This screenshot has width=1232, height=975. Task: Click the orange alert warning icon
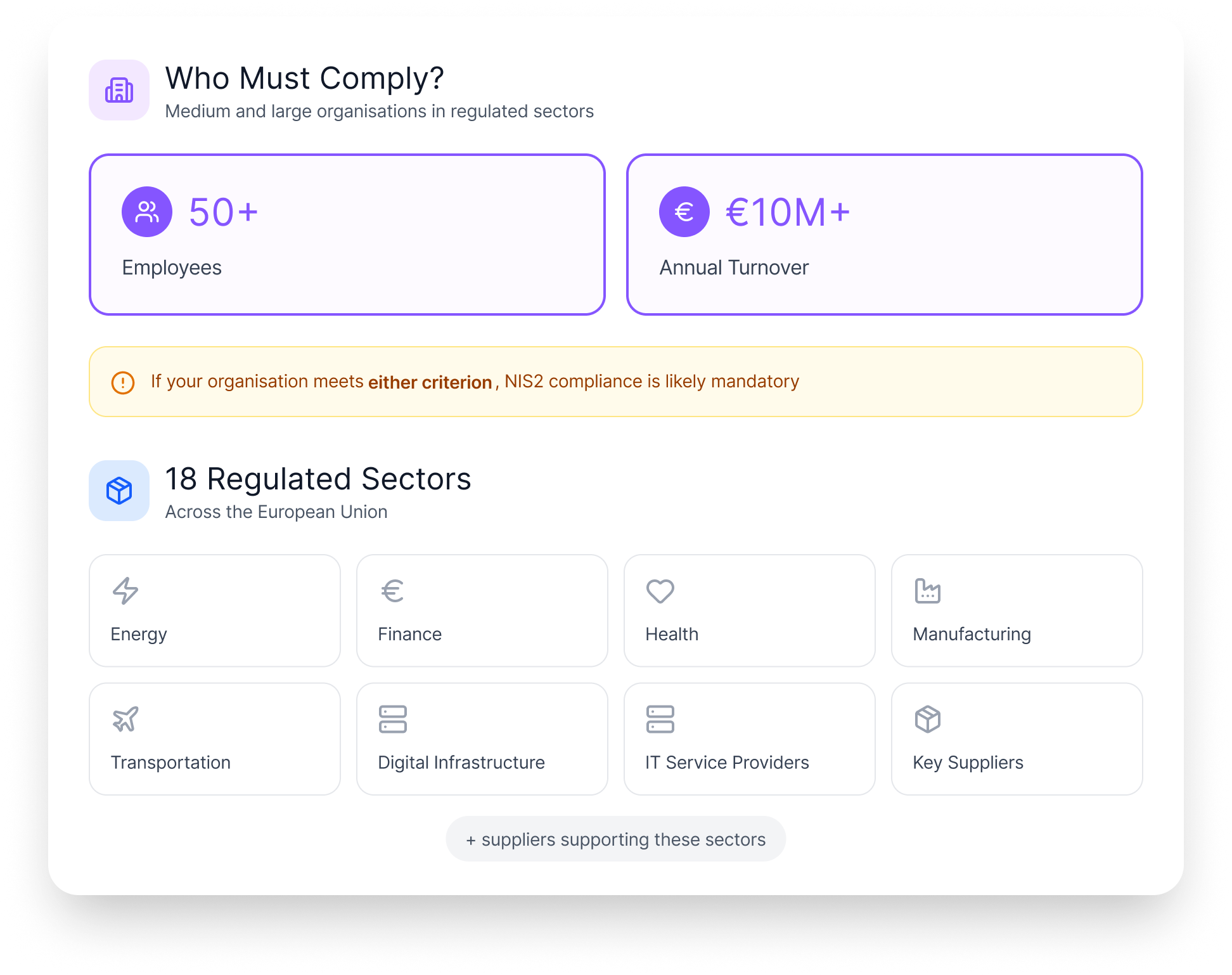[123, 382]
